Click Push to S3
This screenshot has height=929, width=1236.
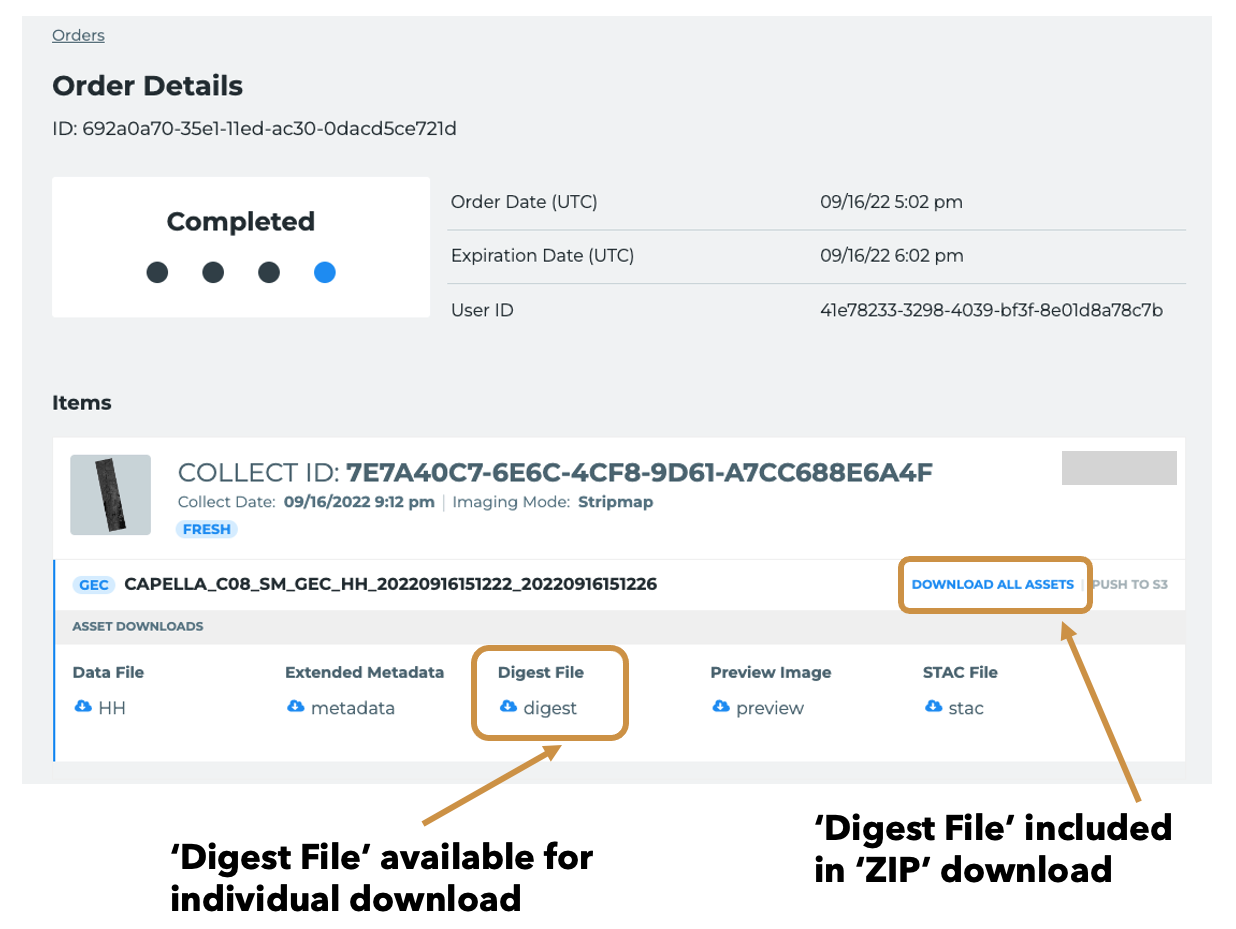pyautogui.click(x=1129, y=584)
